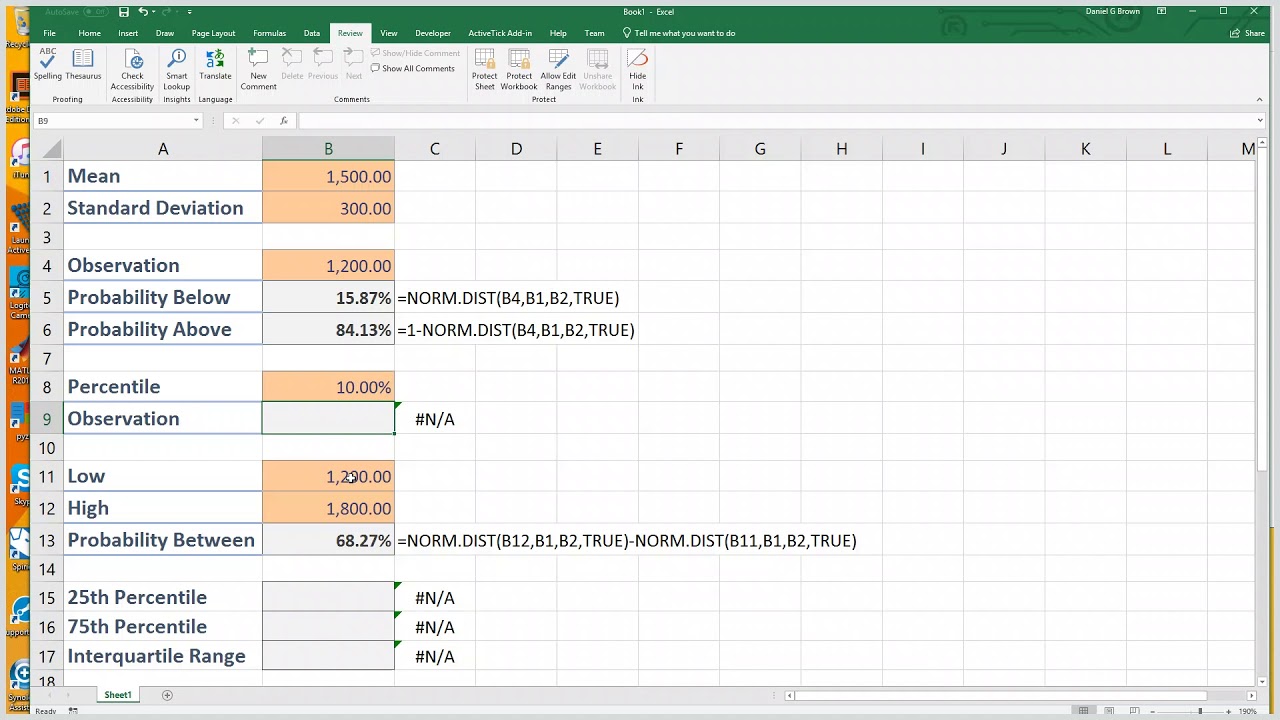
Task: Select the 15.87% cell
Action: (328, 298)
